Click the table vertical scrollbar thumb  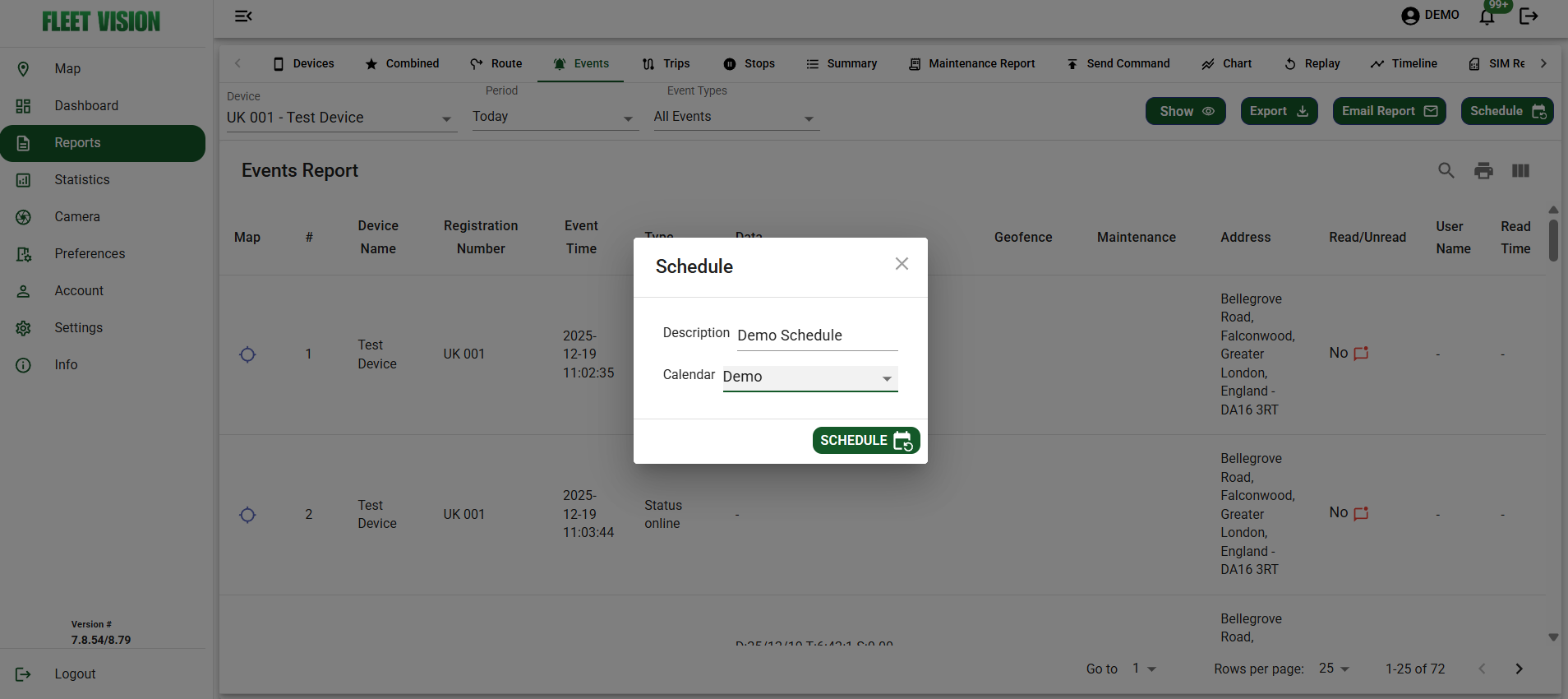click(x=1553, y=240)
